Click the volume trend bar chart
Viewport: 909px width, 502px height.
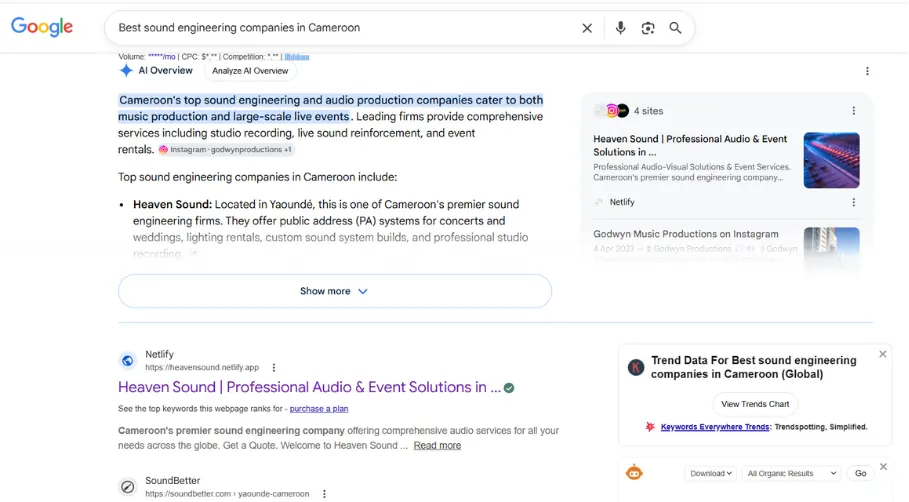click(297, 57)
